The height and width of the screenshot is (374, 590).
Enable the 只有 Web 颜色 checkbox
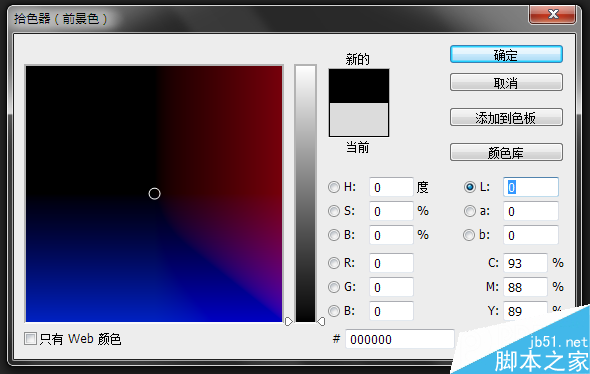click(30, 339)
